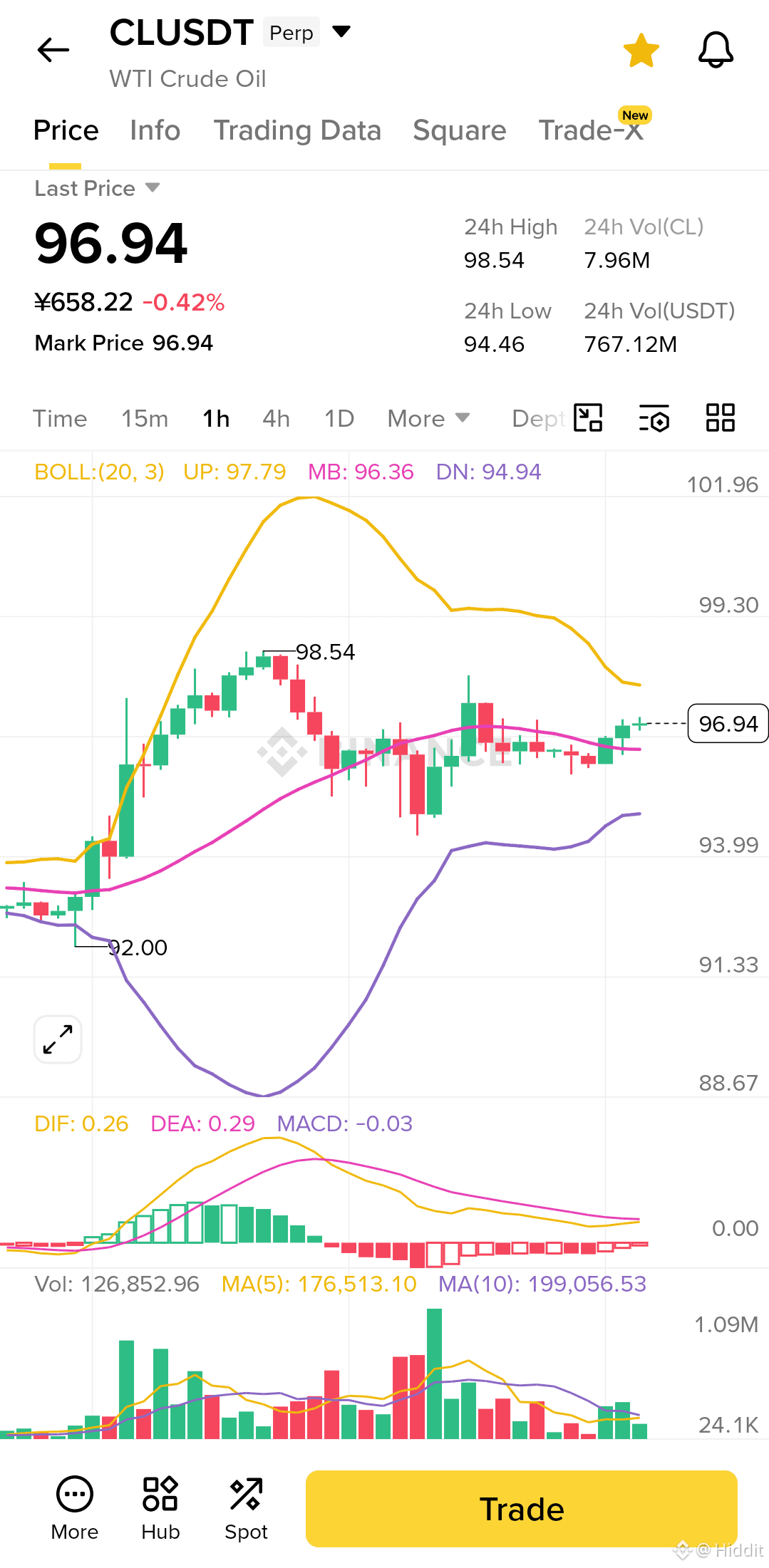
Task: Tap the Mark Price 96.94 text
Action: coord(124,343)
